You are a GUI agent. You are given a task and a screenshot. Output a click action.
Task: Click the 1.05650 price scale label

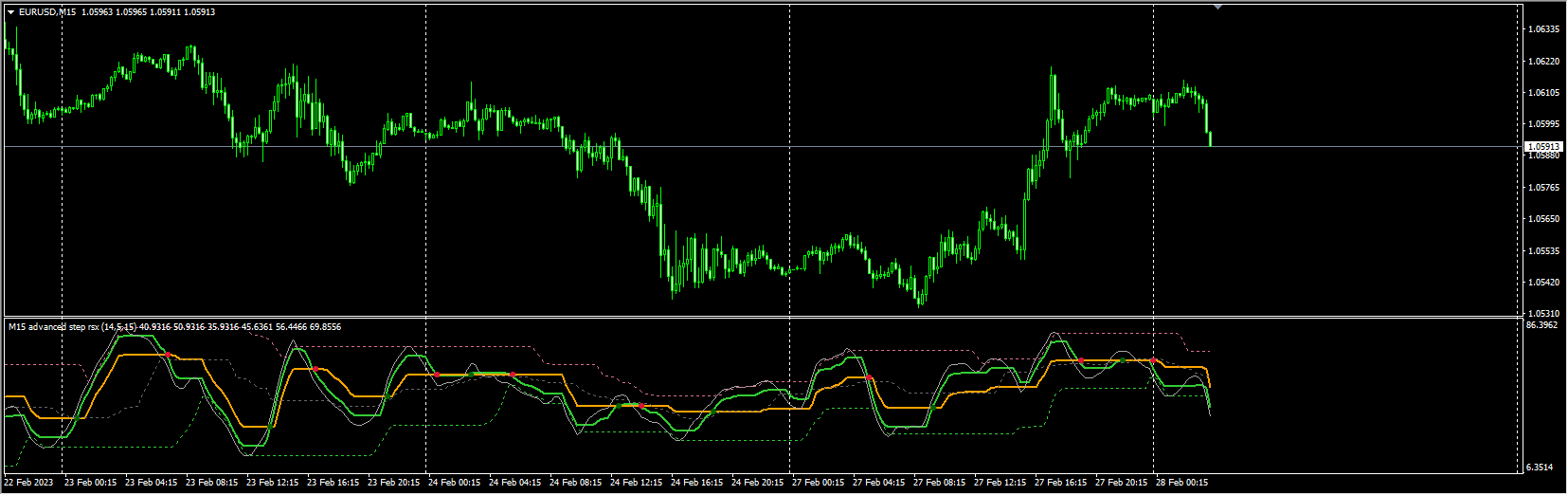coord(1543,219)
